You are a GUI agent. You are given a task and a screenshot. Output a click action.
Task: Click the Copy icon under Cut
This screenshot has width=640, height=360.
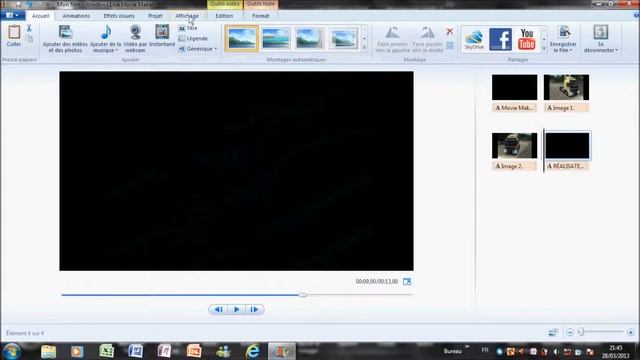pos(29,38)
